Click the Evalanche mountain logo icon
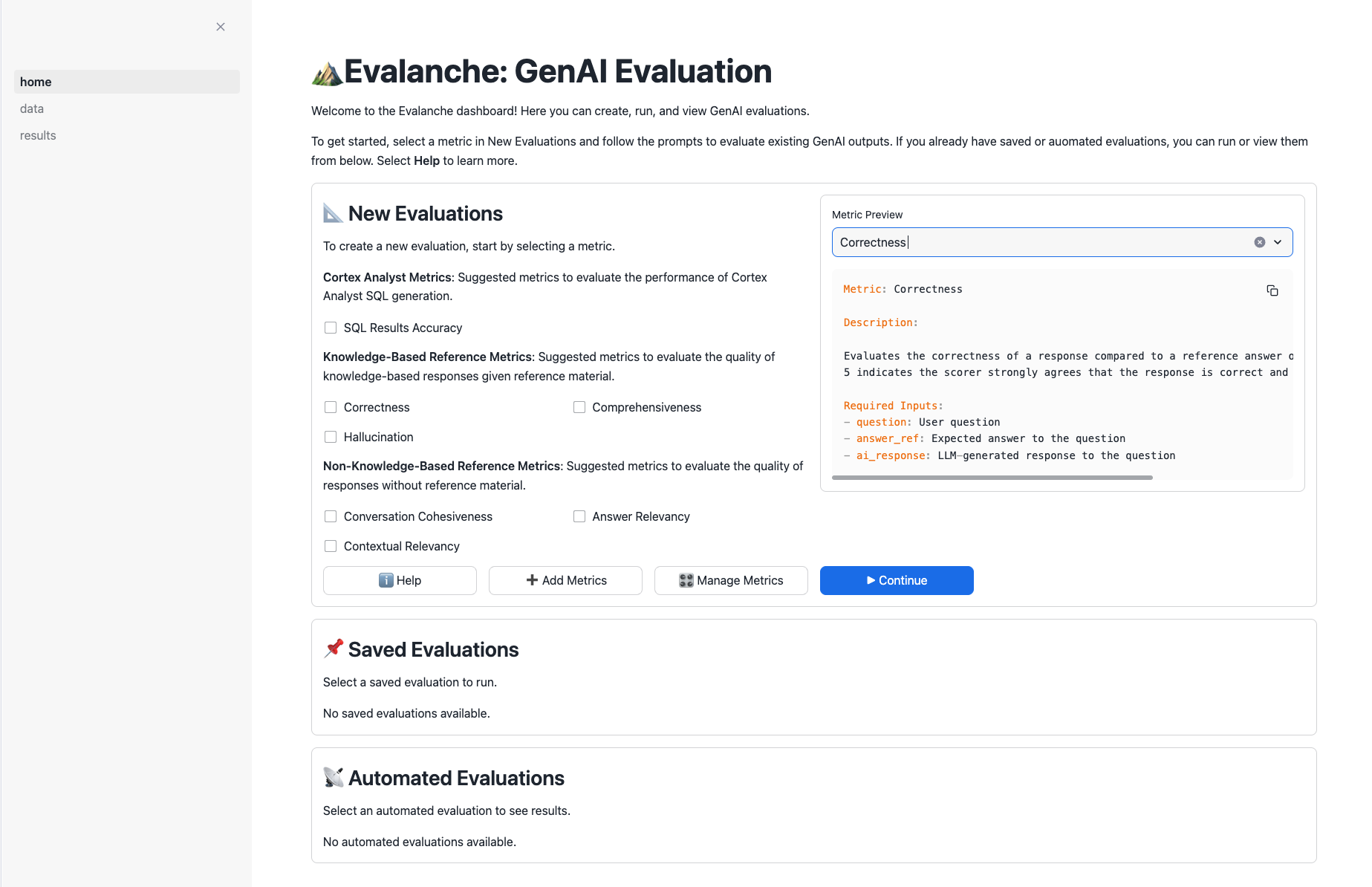The image size is (1372, 887). click(x=327, y=74)
